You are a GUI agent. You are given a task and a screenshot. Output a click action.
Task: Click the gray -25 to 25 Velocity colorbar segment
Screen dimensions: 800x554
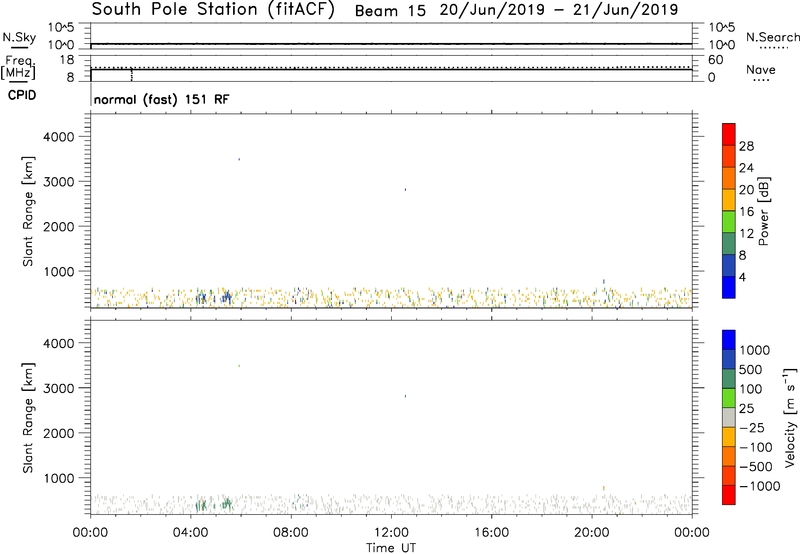(x=729, y=418)
